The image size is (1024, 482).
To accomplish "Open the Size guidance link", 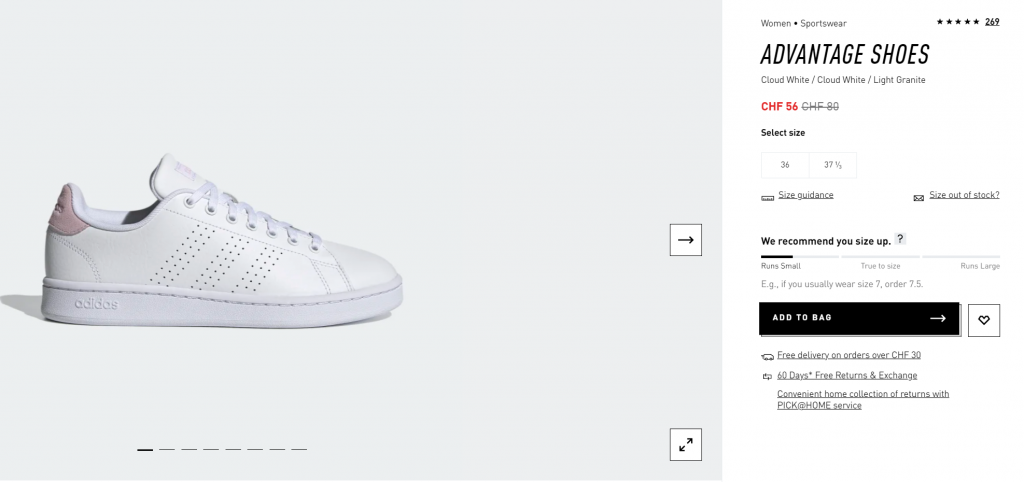I will 806,195.
